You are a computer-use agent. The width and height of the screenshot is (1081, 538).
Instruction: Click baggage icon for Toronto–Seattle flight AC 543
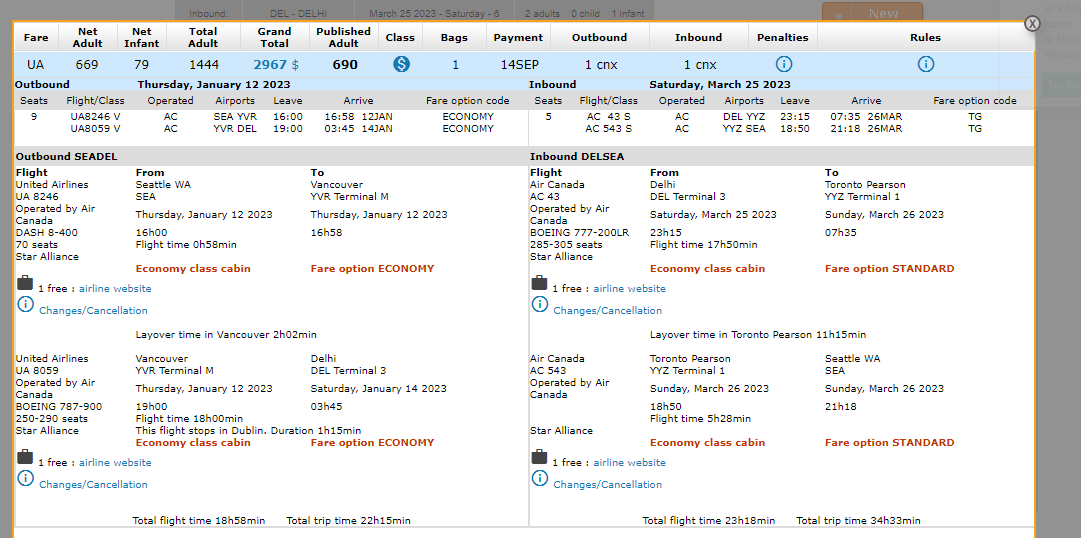pyautogui.click(x=540, y=459)
